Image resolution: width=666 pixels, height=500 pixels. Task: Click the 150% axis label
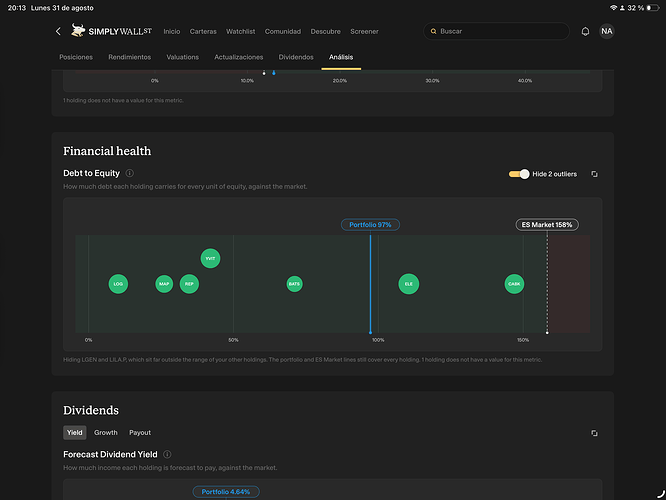pyautogui.click(x=523, y=340)
